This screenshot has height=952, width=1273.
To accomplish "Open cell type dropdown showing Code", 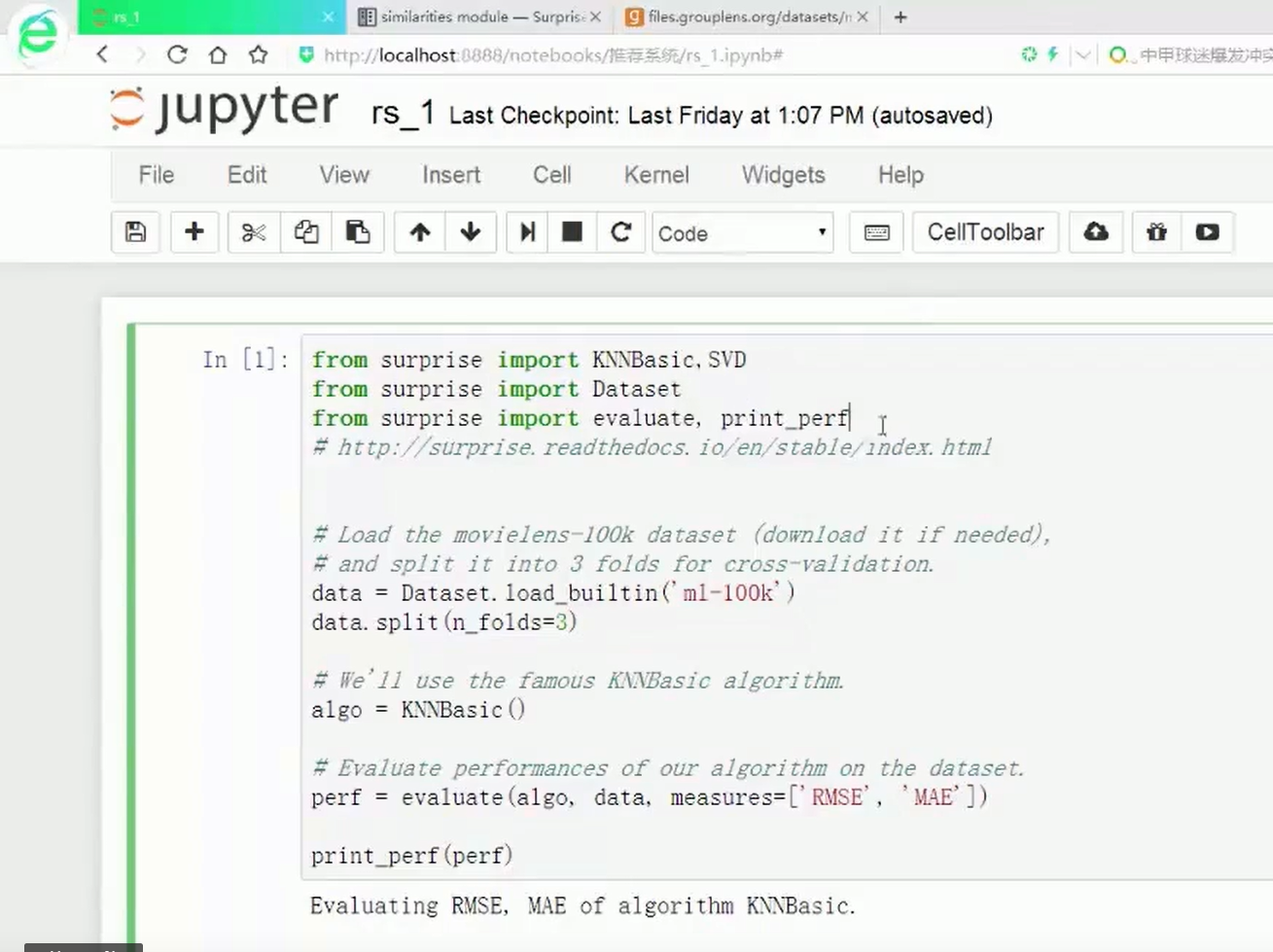I will pyautogui.click(x=742, y=233).
